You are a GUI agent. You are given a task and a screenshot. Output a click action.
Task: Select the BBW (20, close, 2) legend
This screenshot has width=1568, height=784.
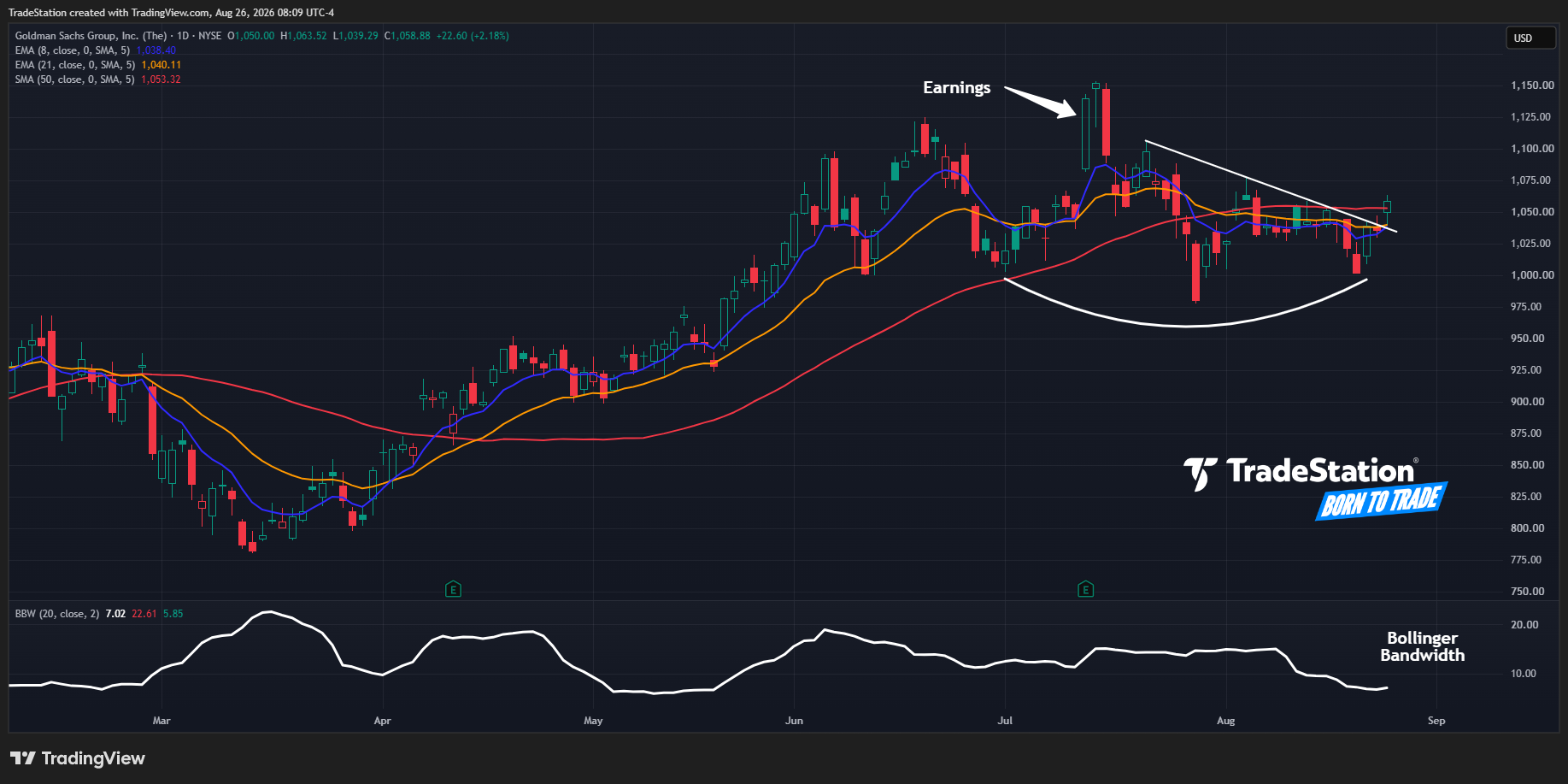[x=57, y=614]
